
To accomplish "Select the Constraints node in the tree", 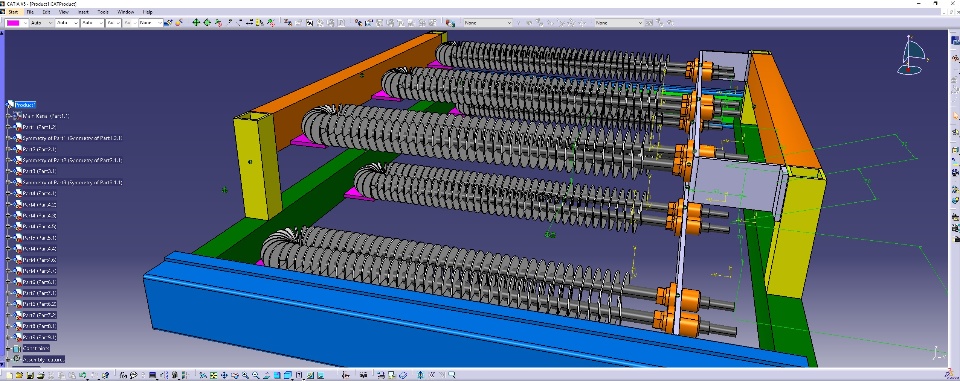I will pyautogui.click(x=35, y=348).
